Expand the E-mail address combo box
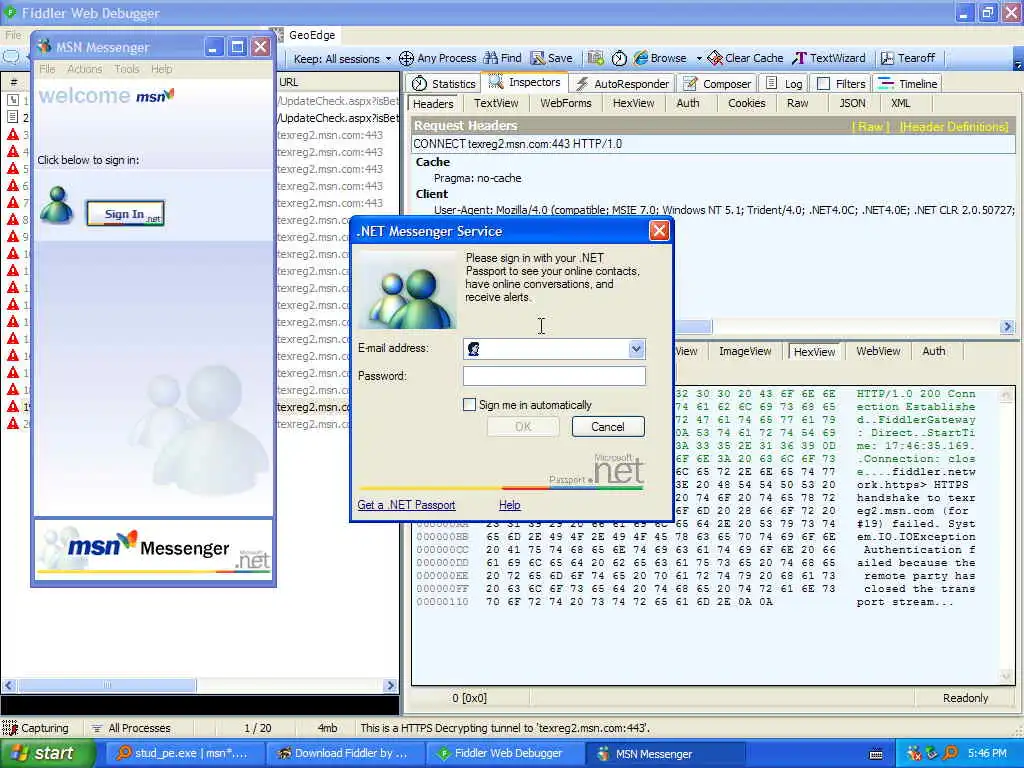 (636, 349)
